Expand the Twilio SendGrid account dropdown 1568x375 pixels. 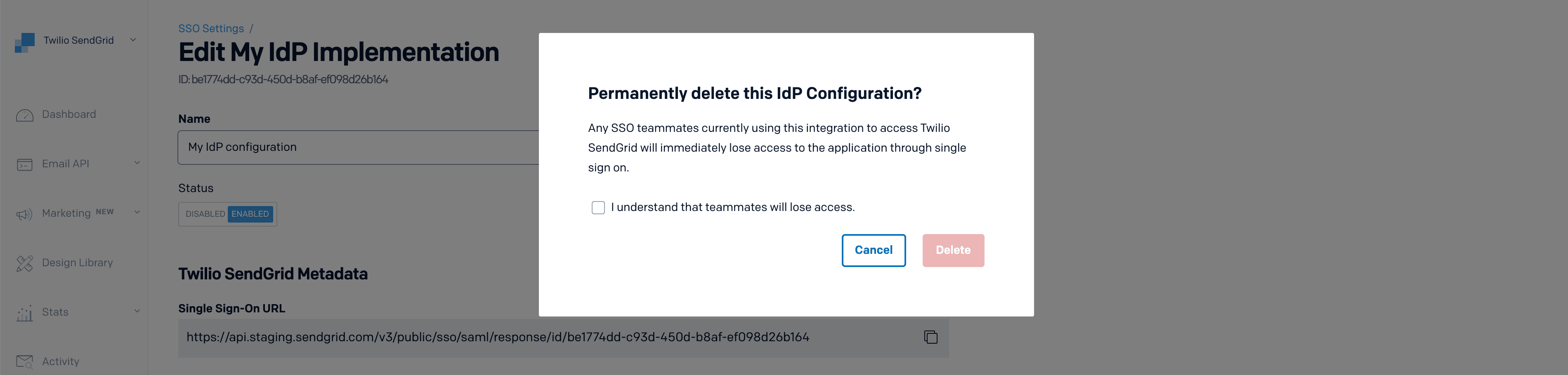click(x=133, y=40)
